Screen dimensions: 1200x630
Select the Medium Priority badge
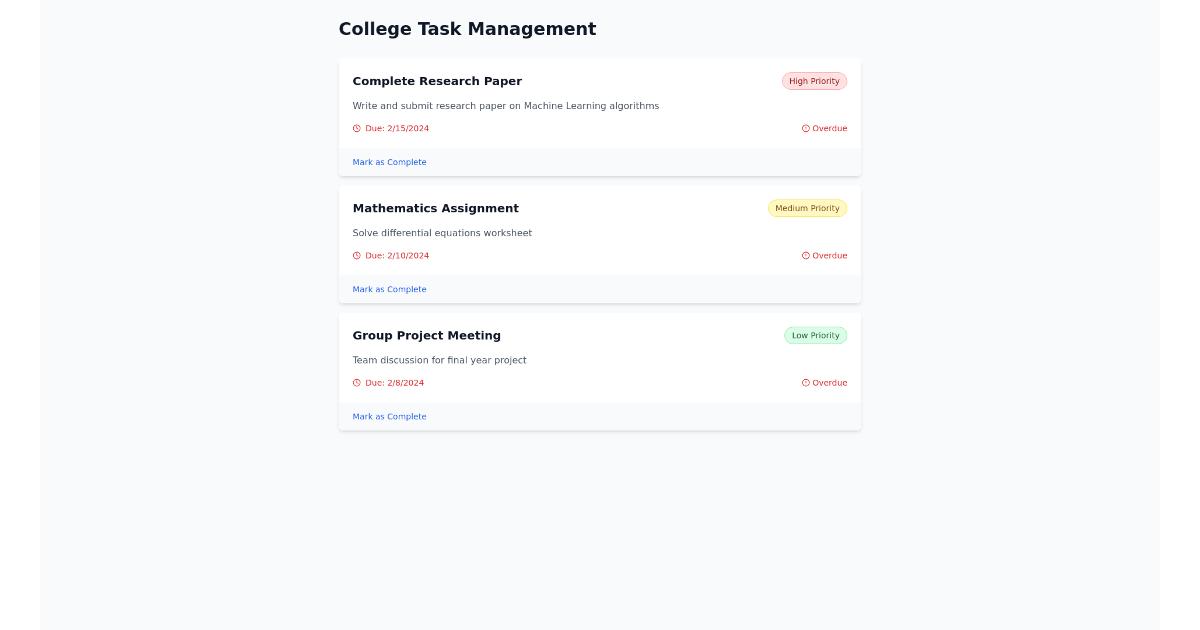pos(807,208)
